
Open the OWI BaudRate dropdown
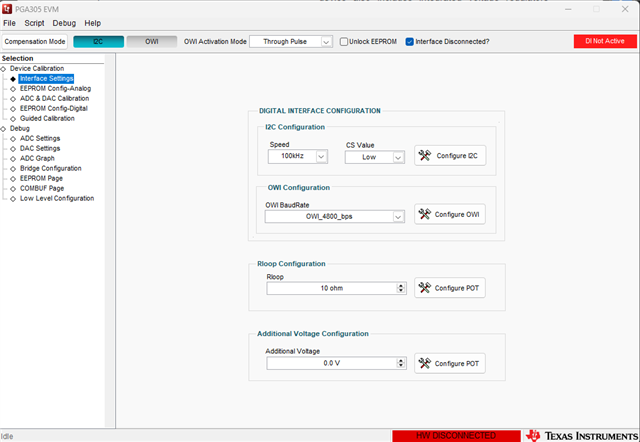pyautogui.click(x=335, y=217)
